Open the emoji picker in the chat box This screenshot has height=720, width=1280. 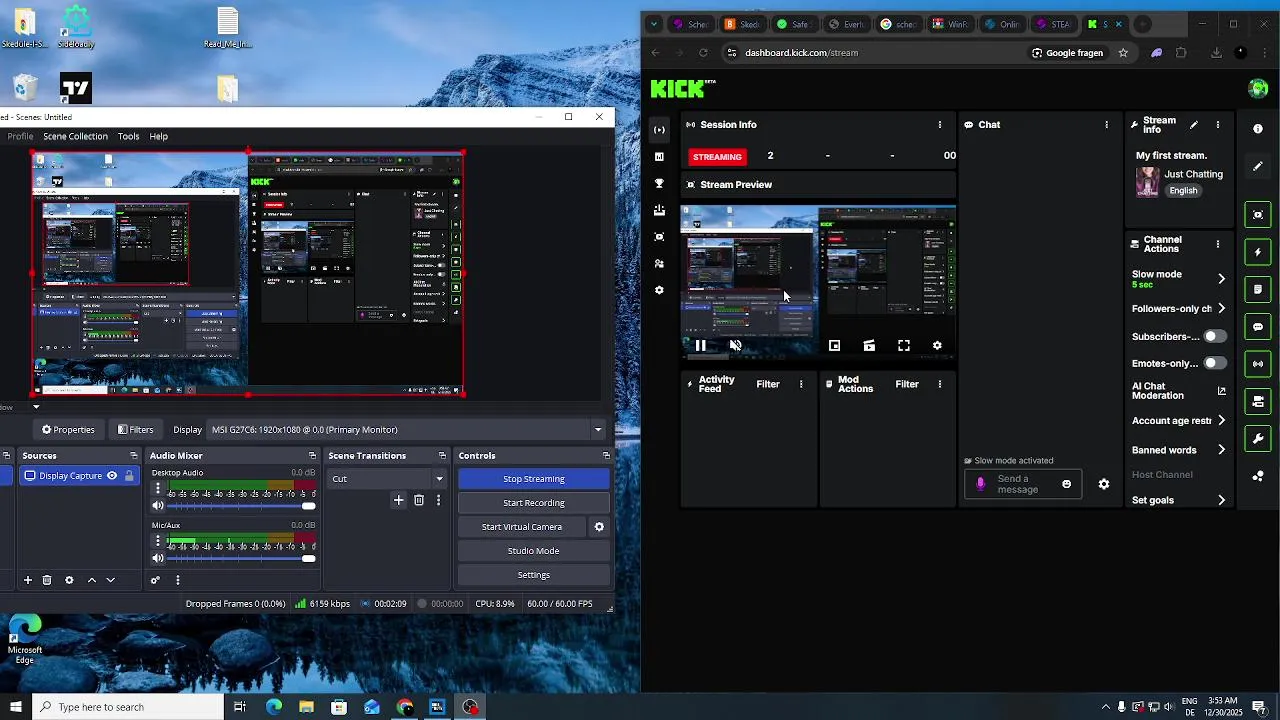click(1066, 484)
